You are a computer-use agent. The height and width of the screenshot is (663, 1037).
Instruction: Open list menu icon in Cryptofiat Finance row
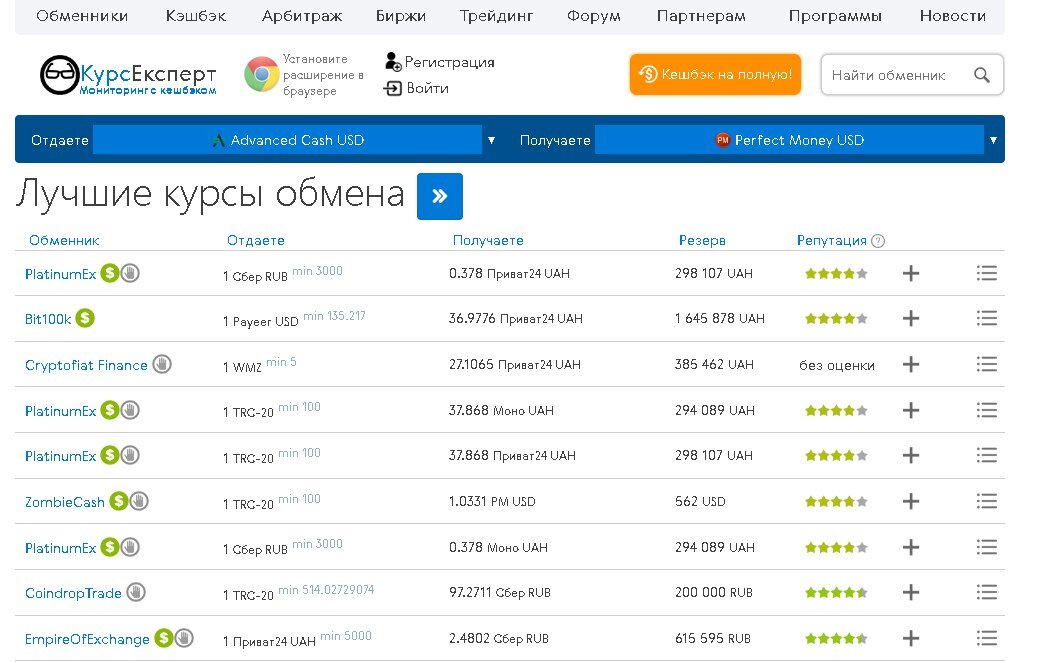point(987,364)
